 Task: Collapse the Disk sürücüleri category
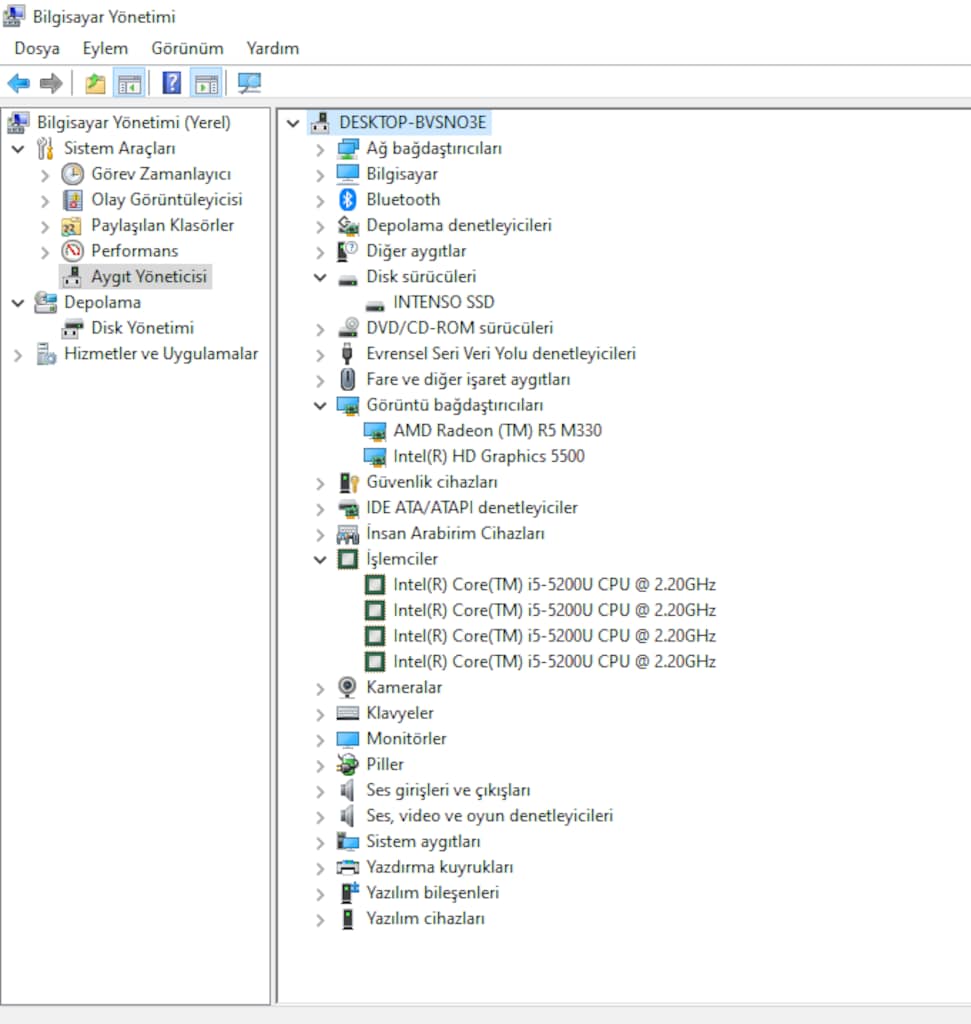[x=320, y=277]
